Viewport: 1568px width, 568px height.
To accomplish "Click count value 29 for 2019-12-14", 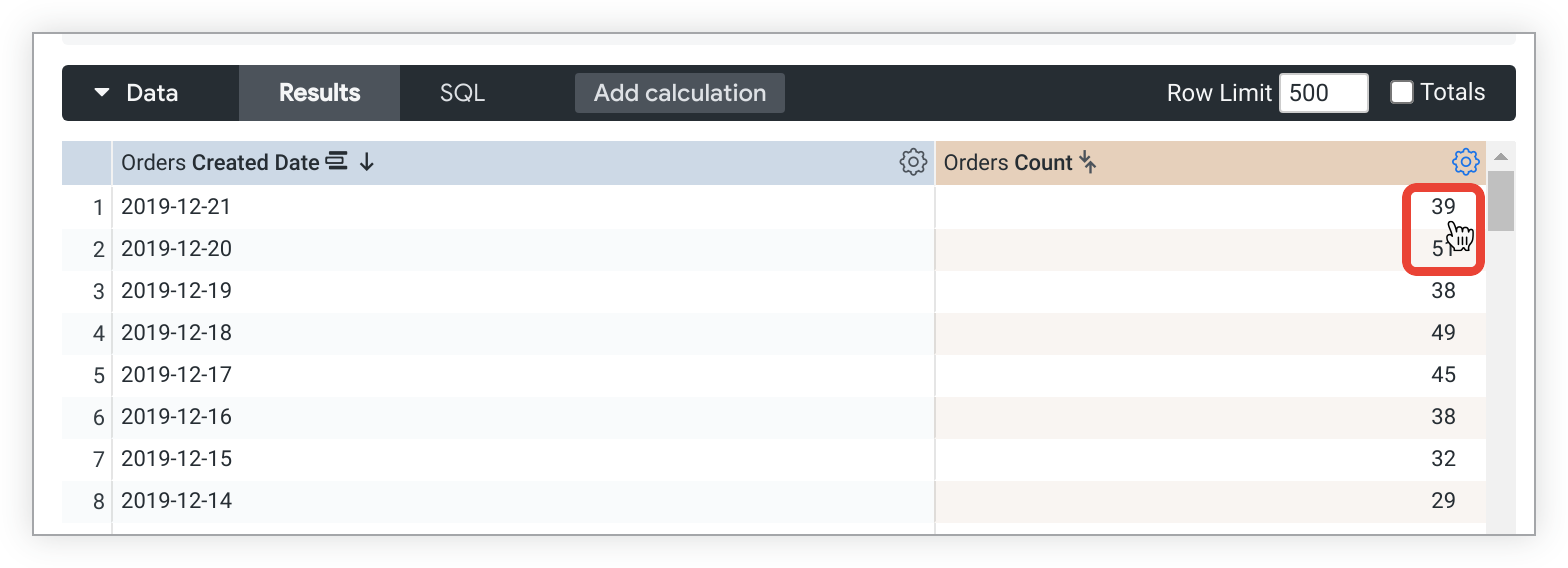I will click(x=1442, y=500).
